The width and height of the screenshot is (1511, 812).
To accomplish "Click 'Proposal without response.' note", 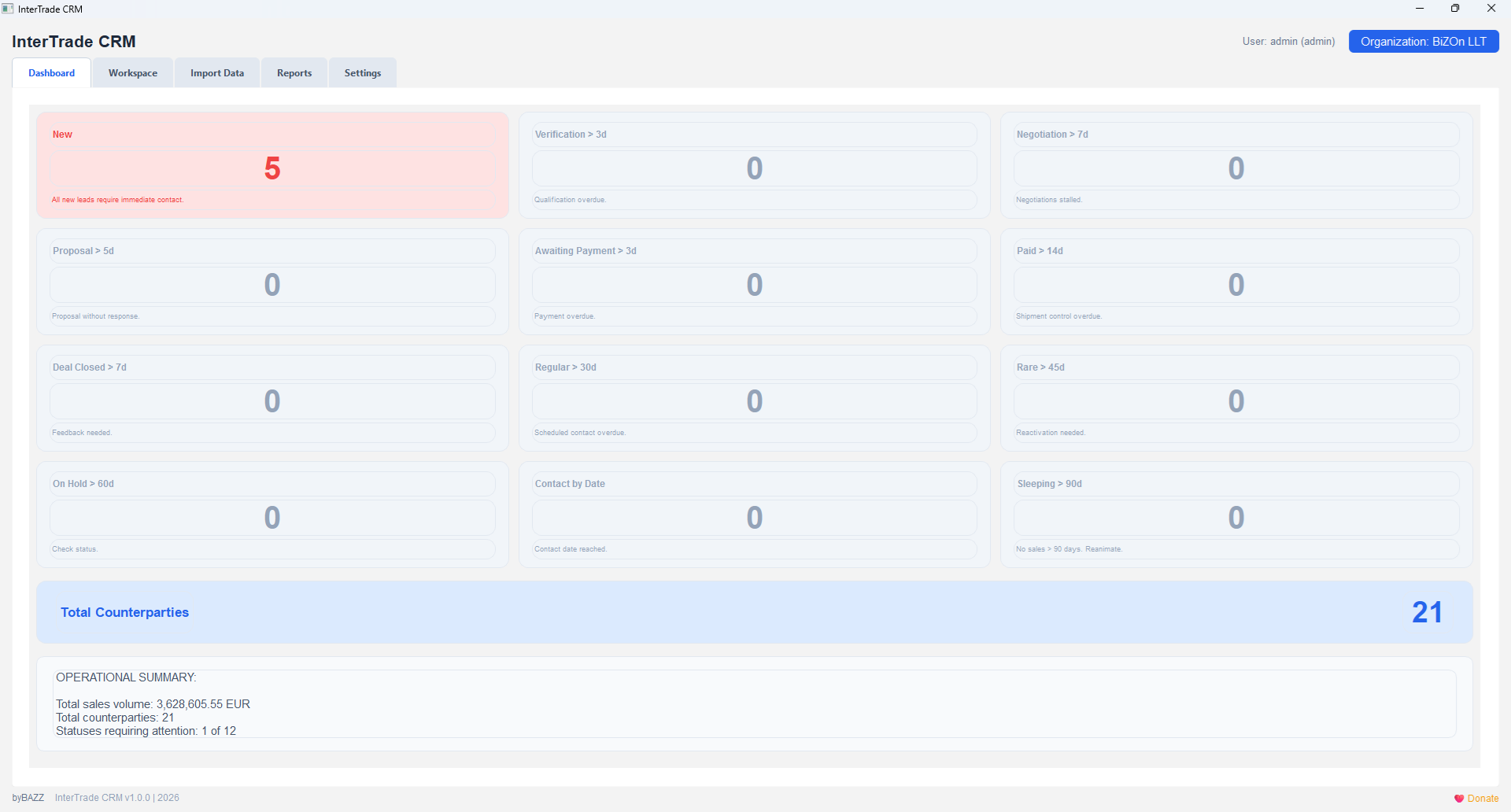I will (96, 316).
